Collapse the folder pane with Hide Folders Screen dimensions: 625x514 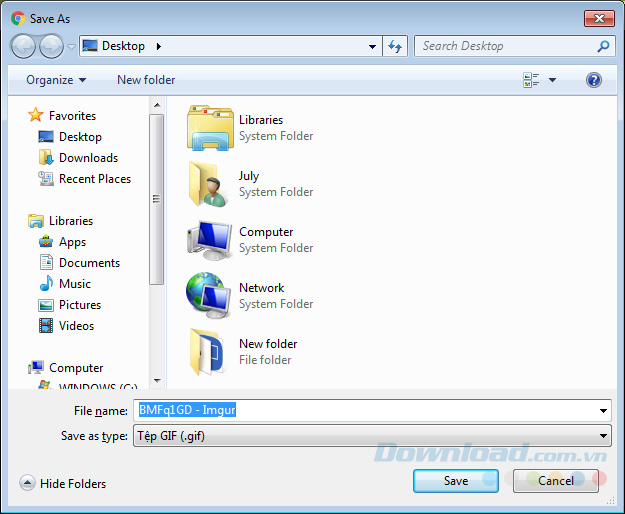(63, 484)
